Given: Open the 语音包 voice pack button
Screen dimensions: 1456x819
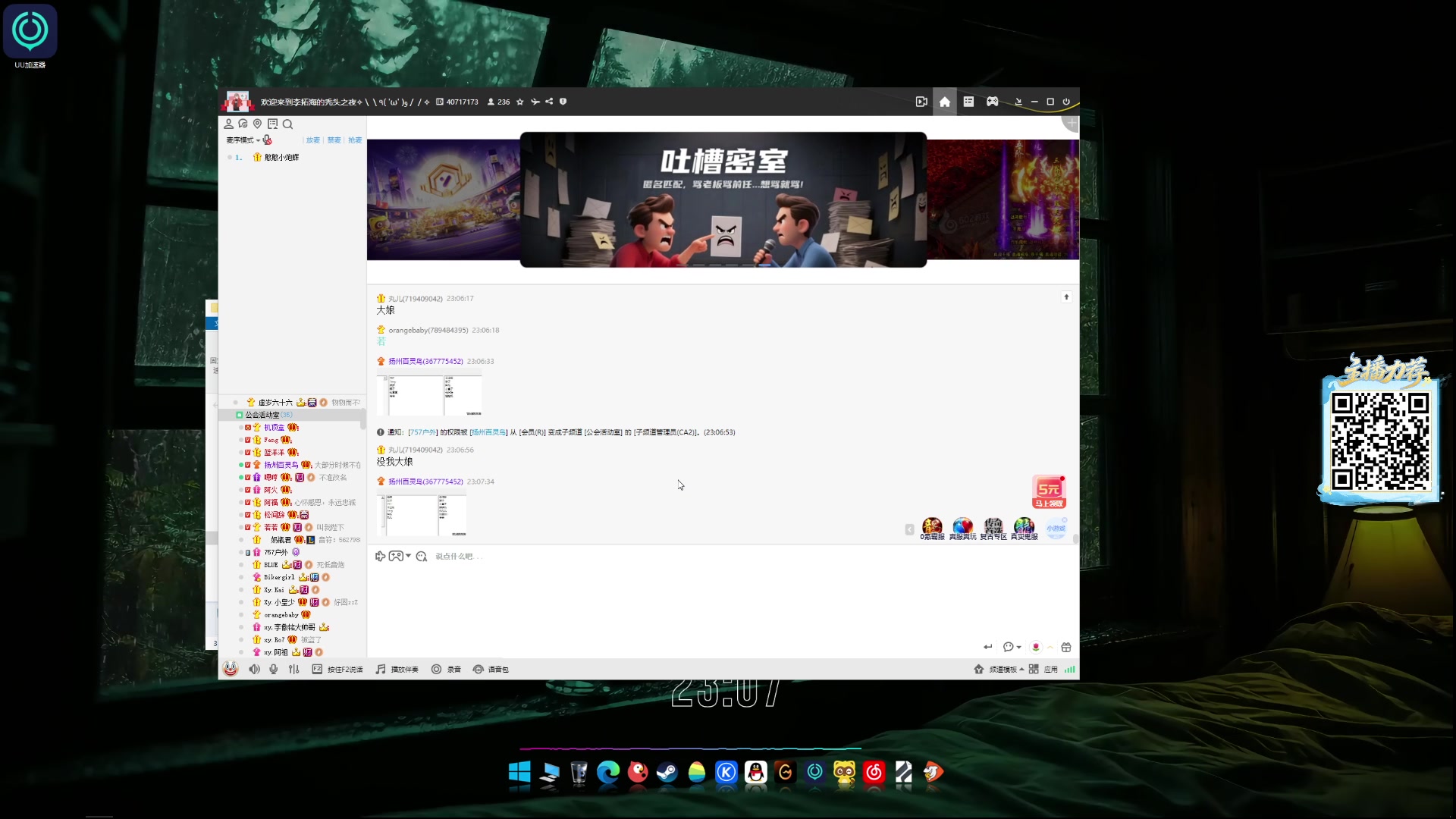Looking at the screenshot, I should (x=491, y=670).
